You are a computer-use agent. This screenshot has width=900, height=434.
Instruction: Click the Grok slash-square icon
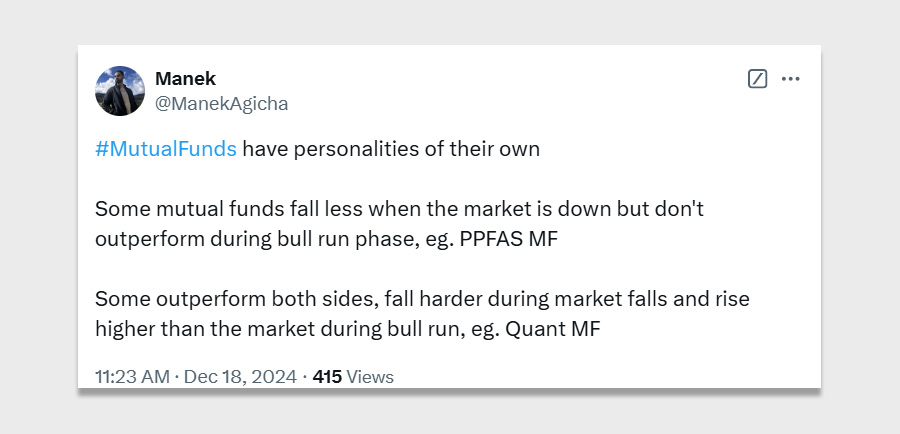point(757,79)
